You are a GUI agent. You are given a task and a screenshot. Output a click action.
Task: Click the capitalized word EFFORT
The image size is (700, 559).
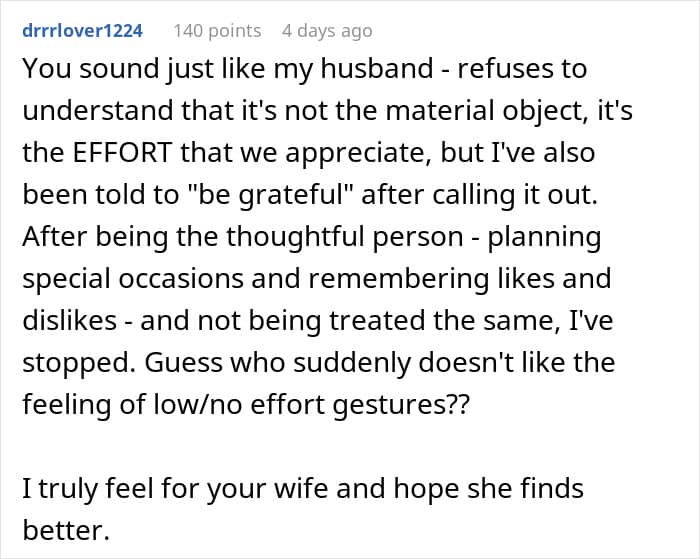pos(122,152)
